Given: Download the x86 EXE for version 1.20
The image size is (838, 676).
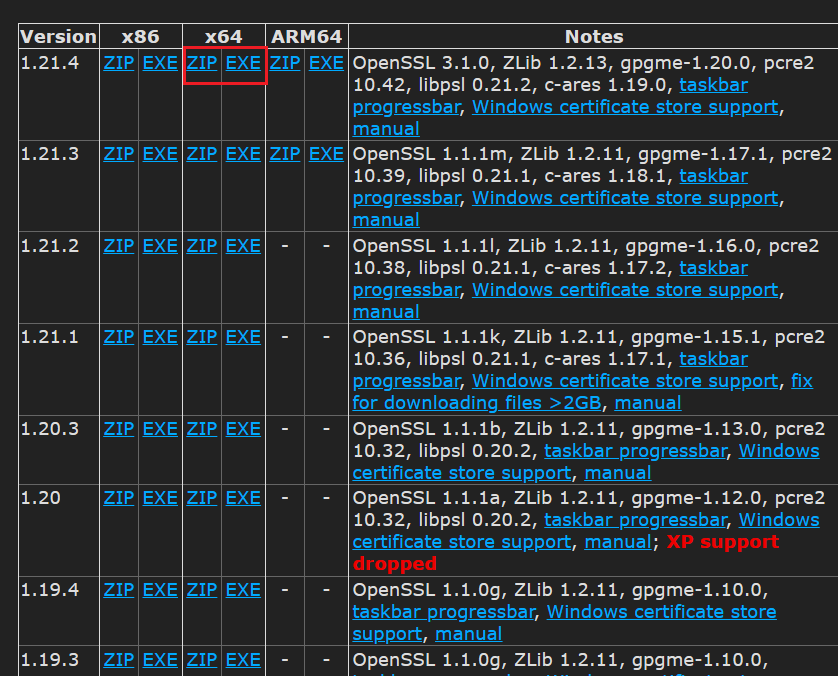Looking at the screenshot, I should tap(160, 498).
